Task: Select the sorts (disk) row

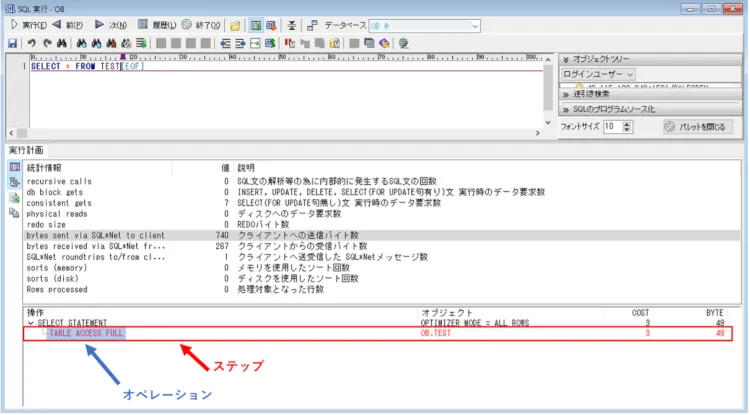Action: [x=382, y=278]
